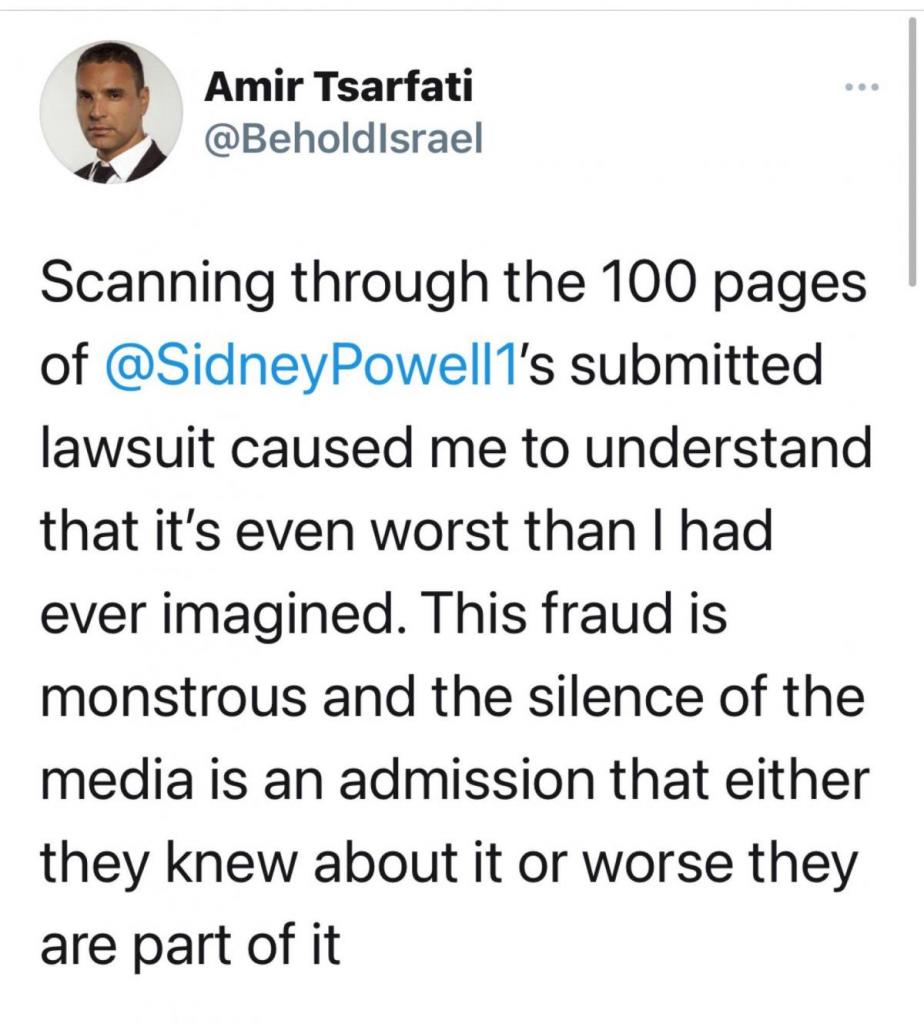Viewport: 924px width, 1024px height.
Task: Follow the @SidneyPowell1 mention link
Action: (312, 368)
